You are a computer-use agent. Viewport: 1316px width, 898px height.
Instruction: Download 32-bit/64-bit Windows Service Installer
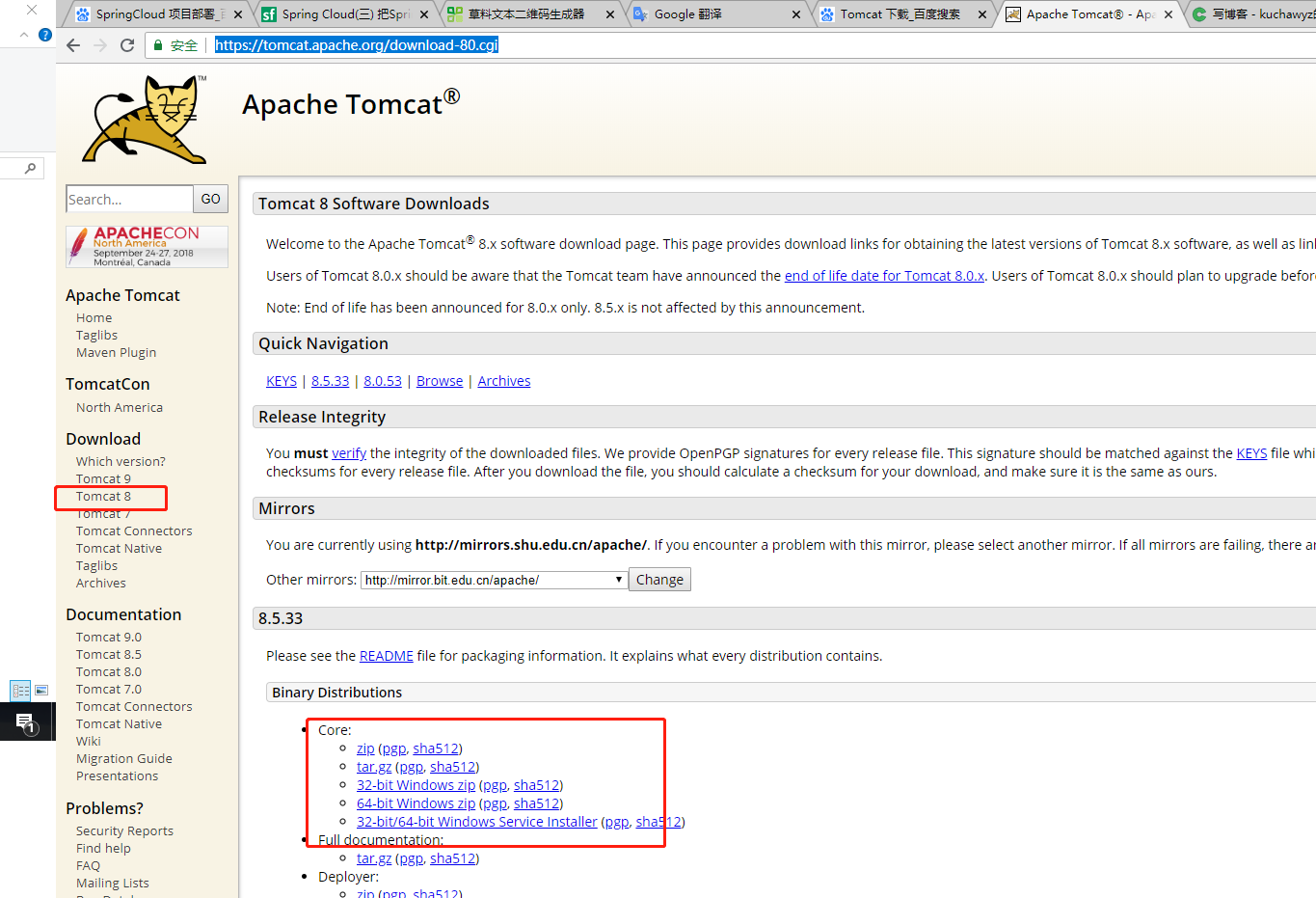pos(477,822)
